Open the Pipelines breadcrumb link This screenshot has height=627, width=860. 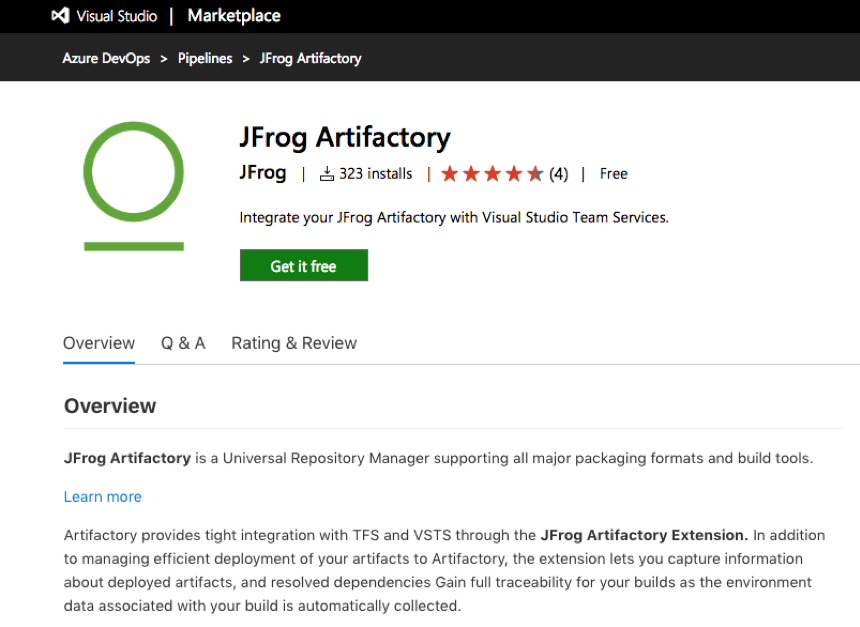205,58
